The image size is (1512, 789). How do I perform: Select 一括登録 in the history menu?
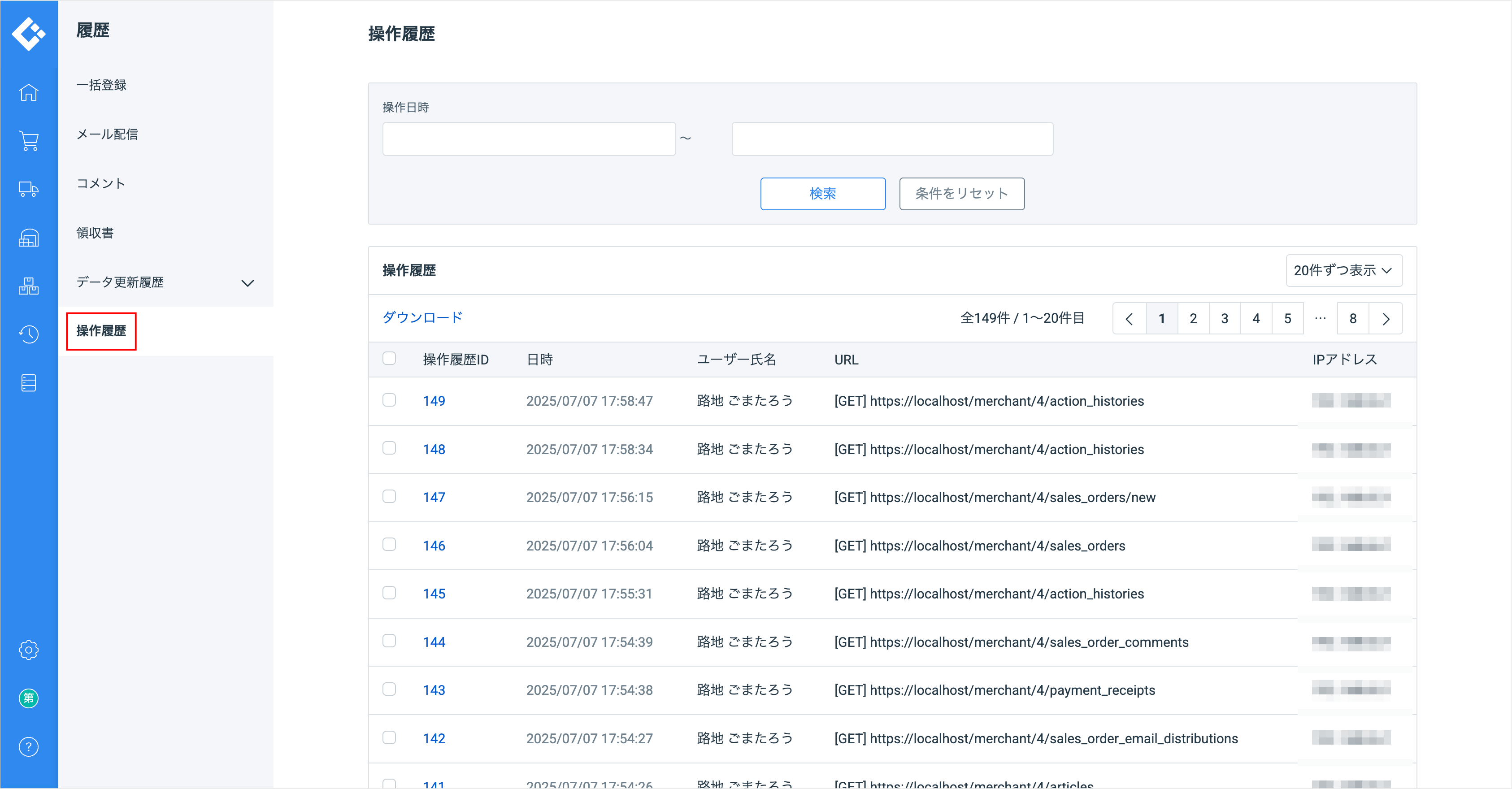click(x=101, y=85)
